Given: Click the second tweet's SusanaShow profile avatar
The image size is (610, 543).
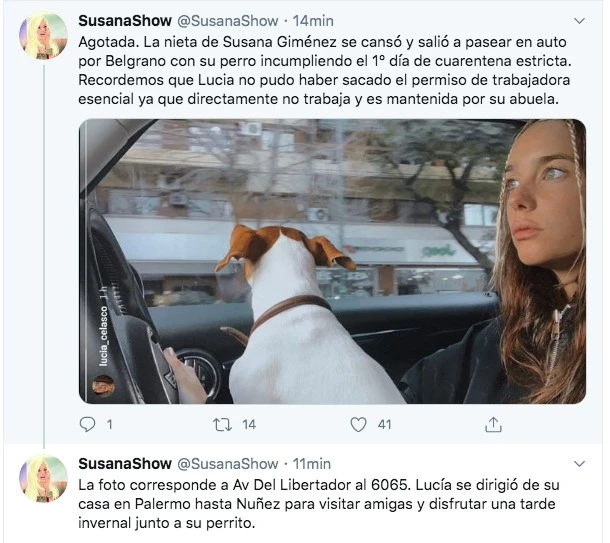Looking at the screenshot, I should (x=43, y=478).
